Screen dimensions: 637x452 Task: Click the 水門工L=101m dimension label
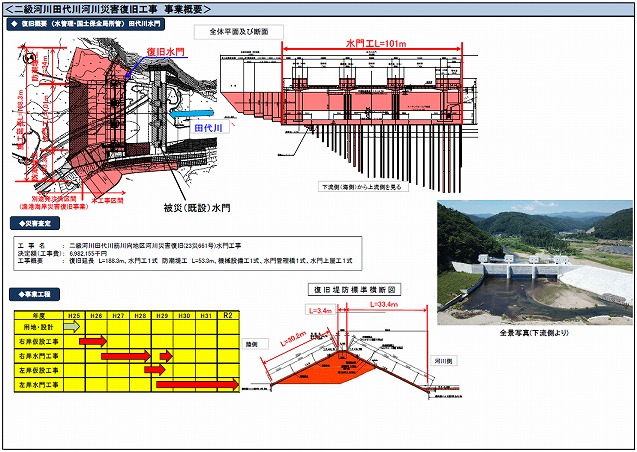(376, 43)
